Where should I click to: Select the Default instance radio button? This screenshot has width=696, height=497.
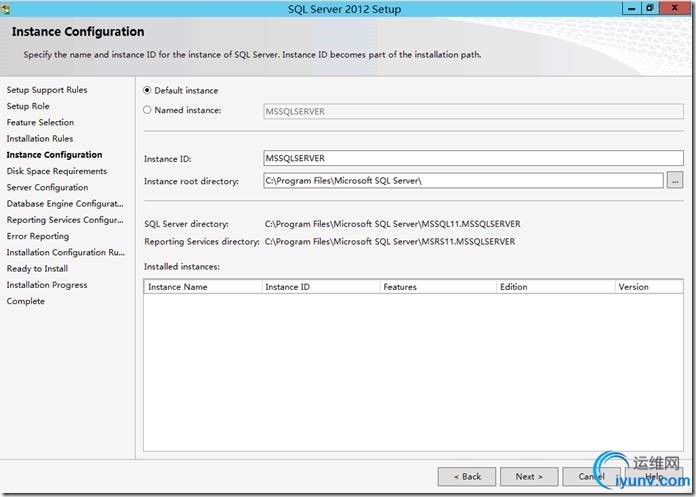tap(147, 90)
